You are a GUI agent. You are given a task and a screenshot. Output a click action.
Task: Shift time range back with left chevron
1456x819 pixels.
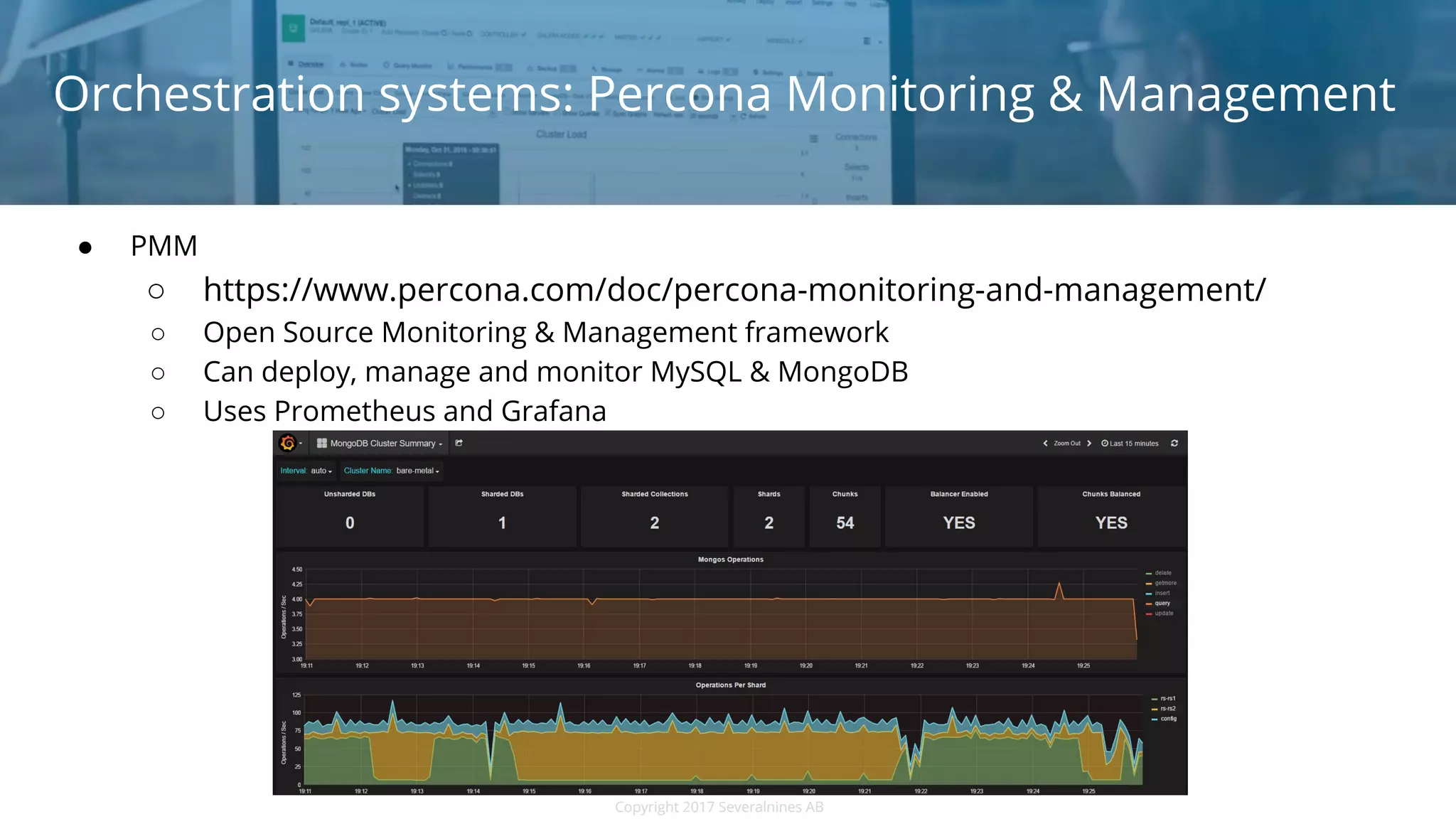point(1045,444)
